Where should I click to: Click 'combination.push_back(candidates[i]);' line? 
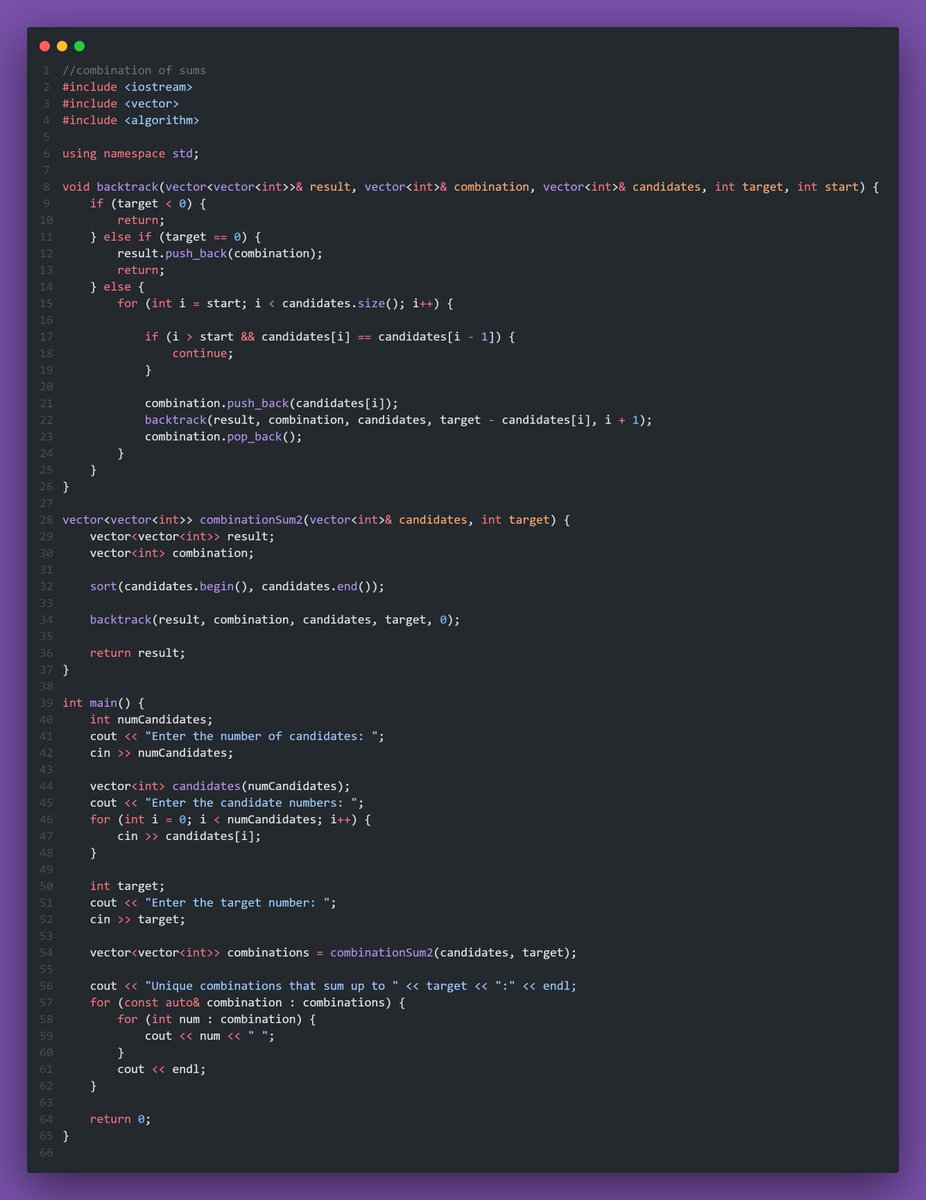tap(272, 403)
